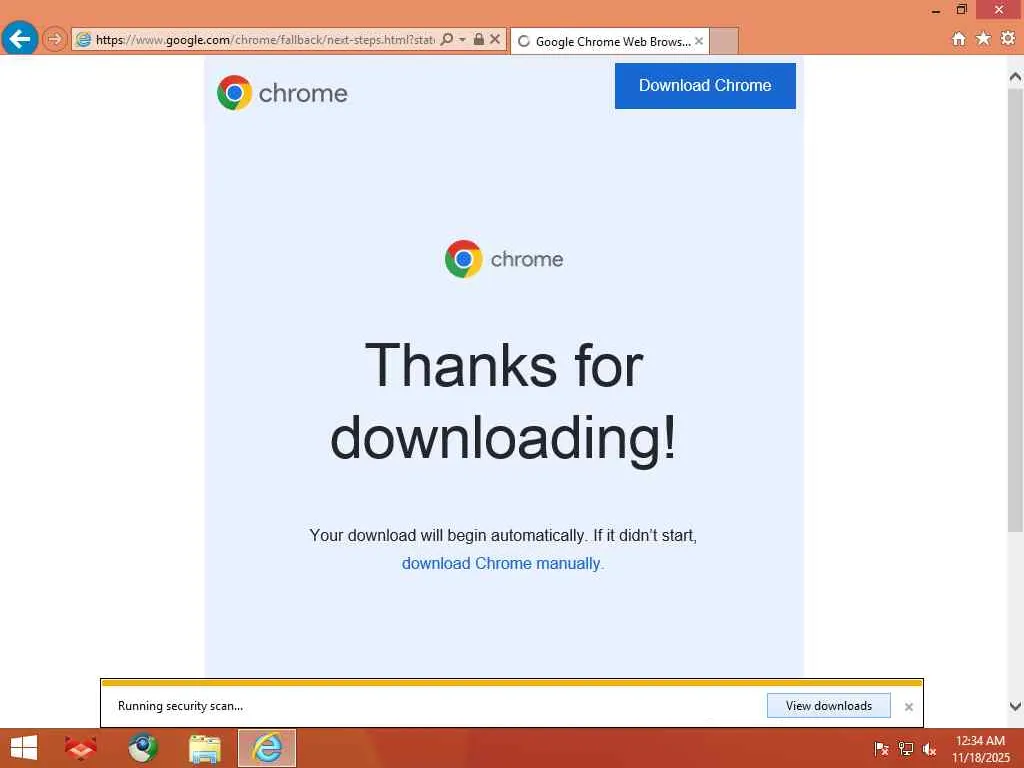Image resolution: width=1024 pixels, height=768 pixels.
Task: Open the address bar autocomplete dropdown arrow
Action: click(462, 39)
